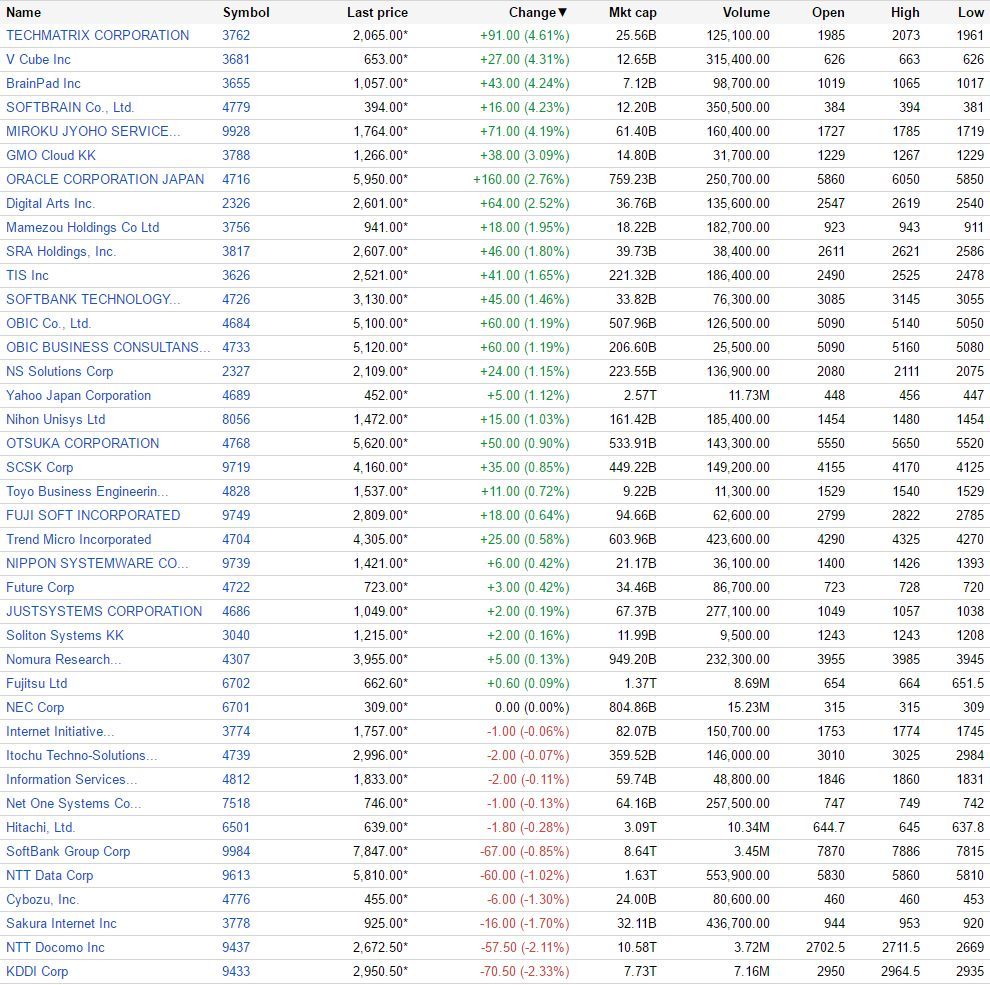Sort by High column header
Screen dimensions: 990x985
point(905,13)
